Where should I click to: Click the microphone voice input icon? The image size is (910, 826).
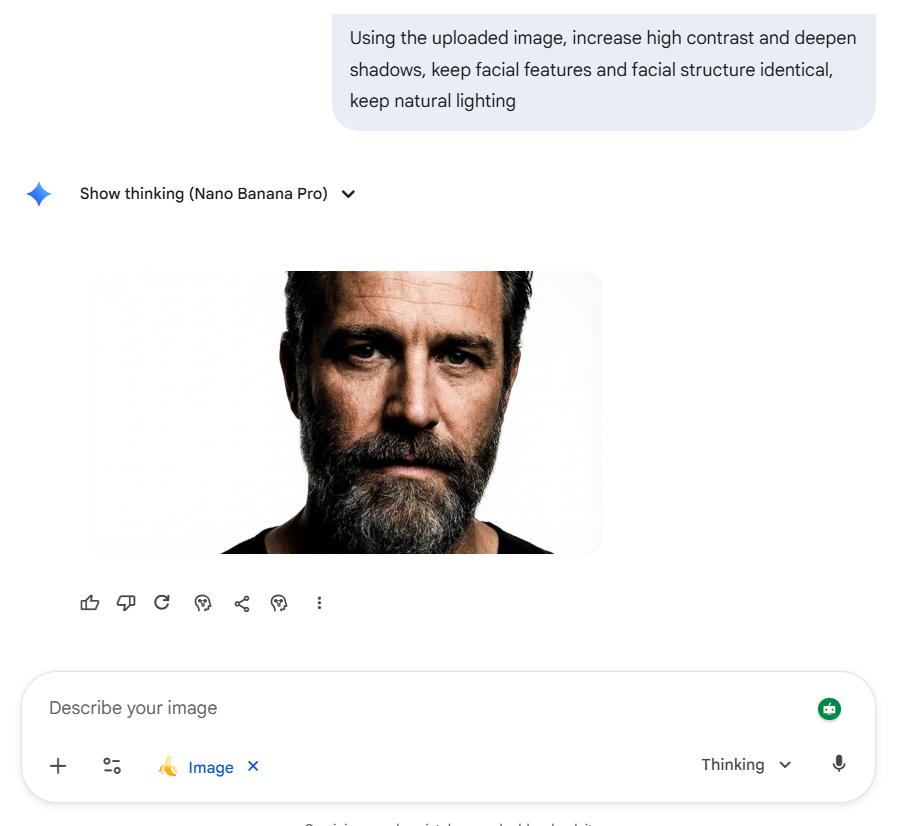coord(839,764)
